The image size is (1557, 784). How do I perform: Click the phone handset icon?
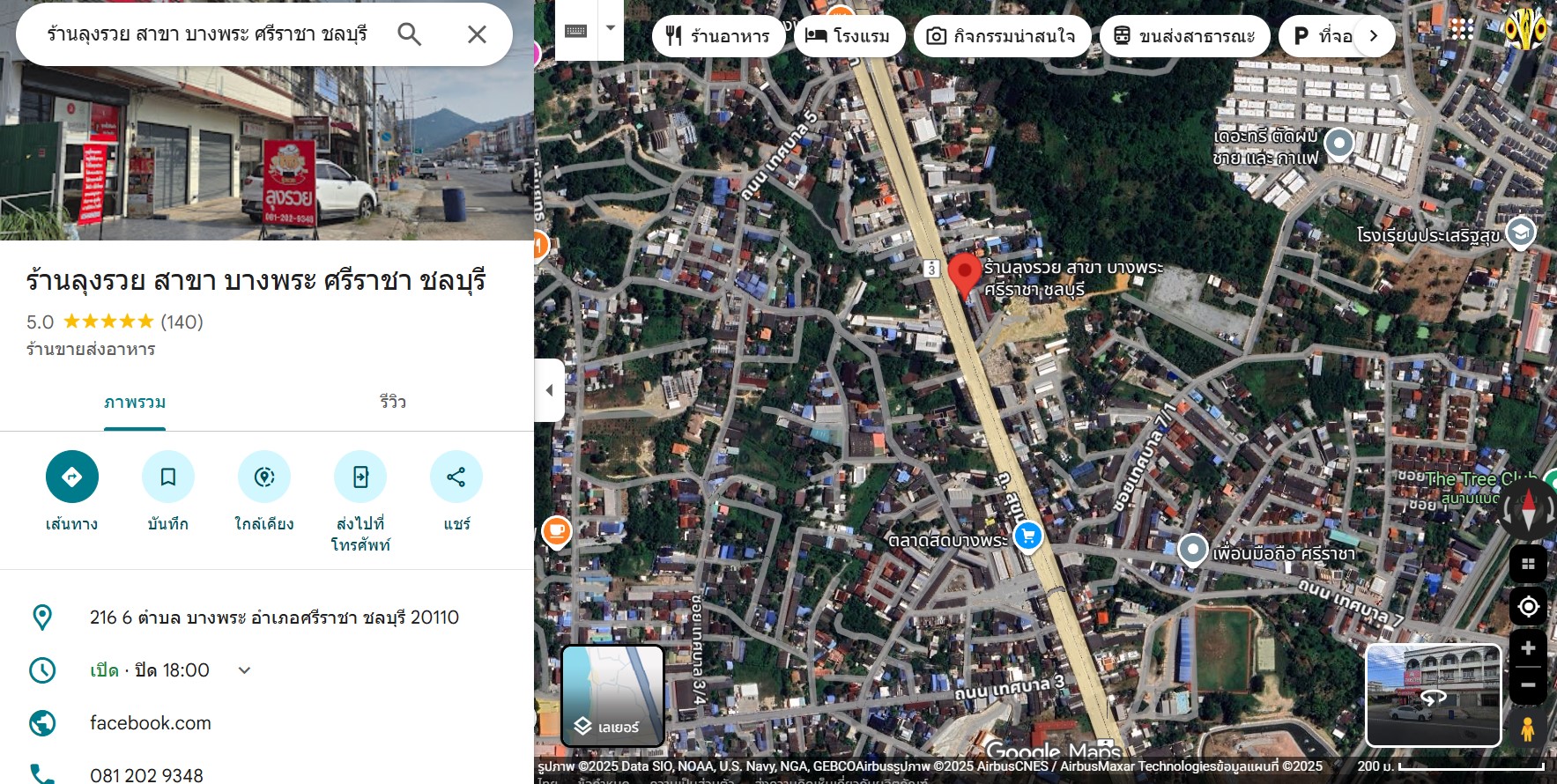(42, 774)
